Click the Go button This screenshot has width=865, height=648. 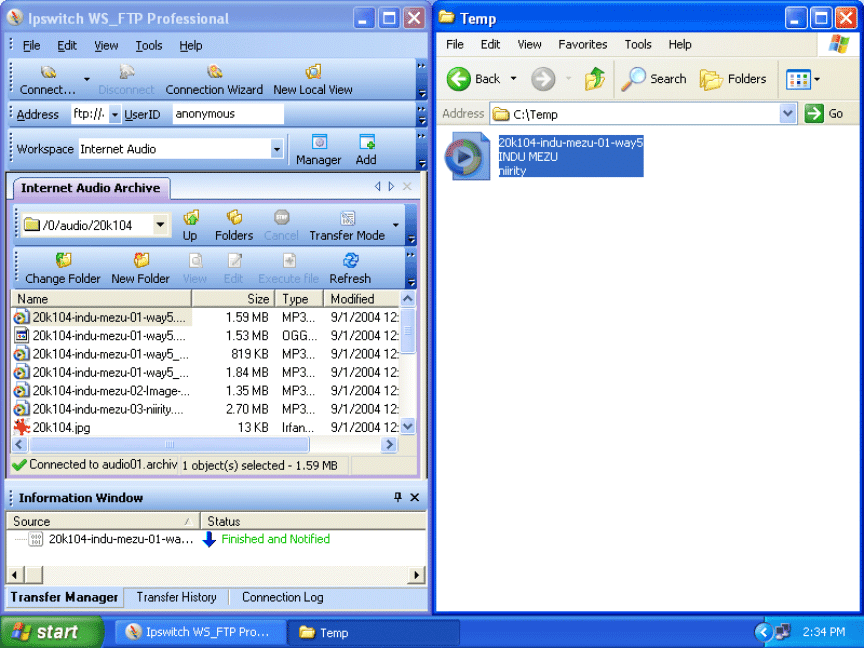tap(824, 114)
